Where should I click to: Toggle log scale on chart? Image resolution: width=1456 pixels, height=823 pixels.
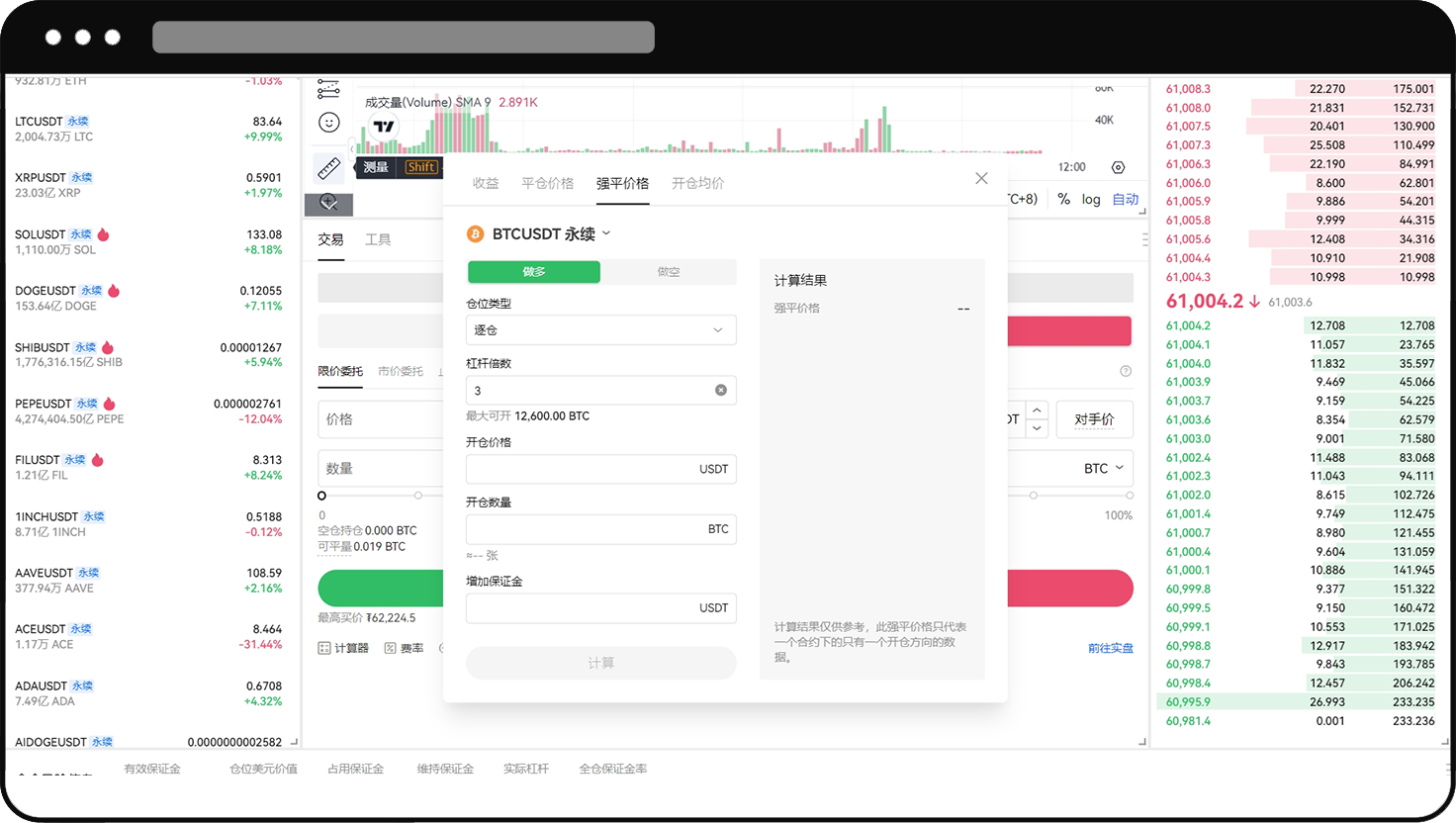tap(1091, 199)
